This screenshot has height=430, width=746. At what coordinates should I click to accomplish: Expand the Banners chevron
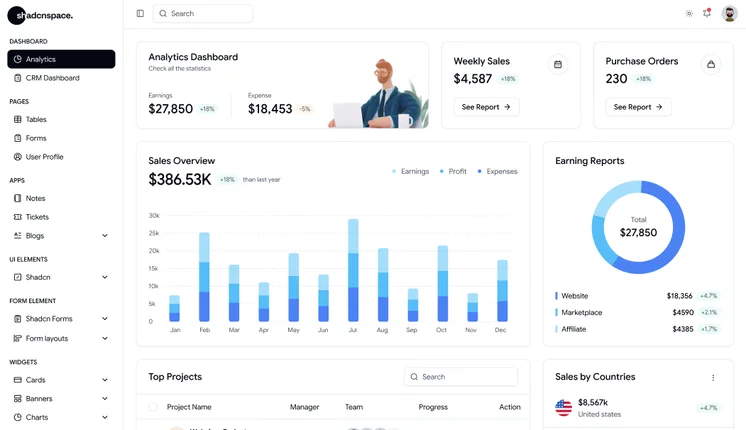[105, 399]
